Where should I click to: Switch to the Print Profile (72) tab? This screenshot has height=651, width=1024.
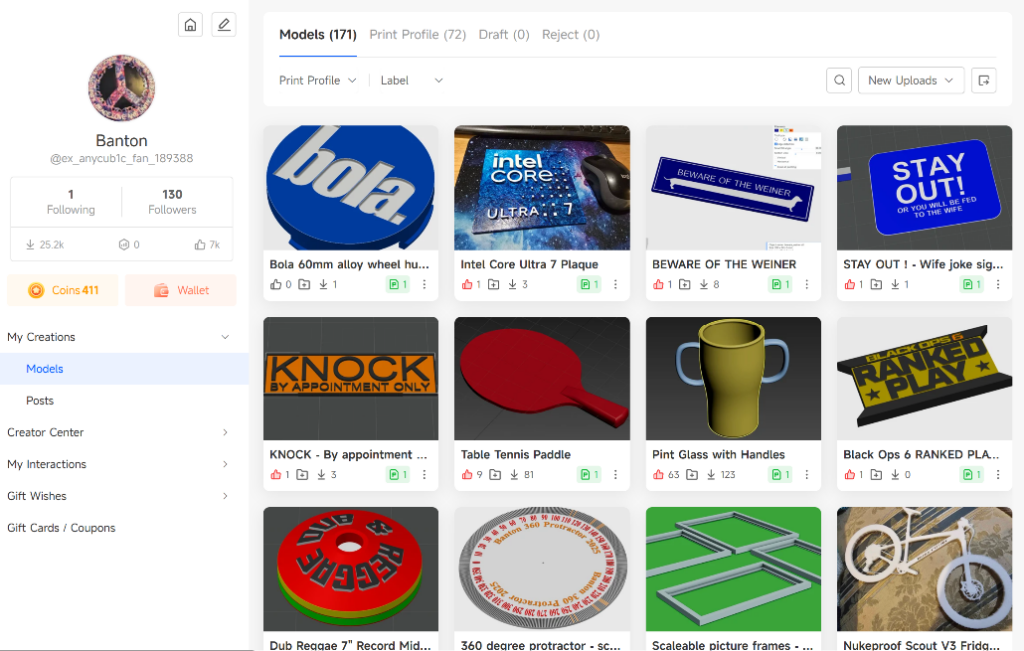tap(417, 35)
